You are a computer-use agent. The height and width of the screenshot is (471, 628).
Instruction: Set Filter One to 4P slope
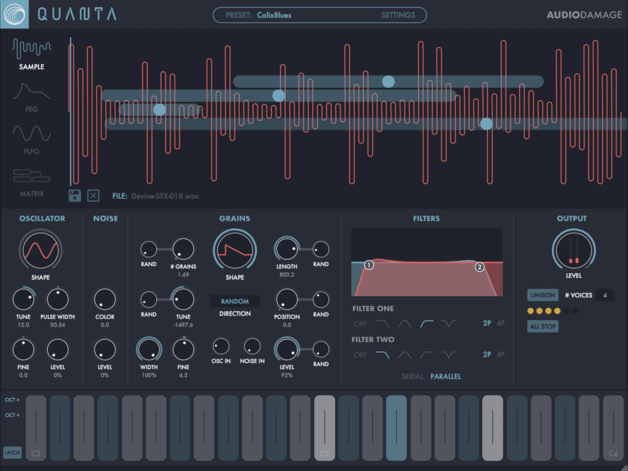(x=501, y=323)
